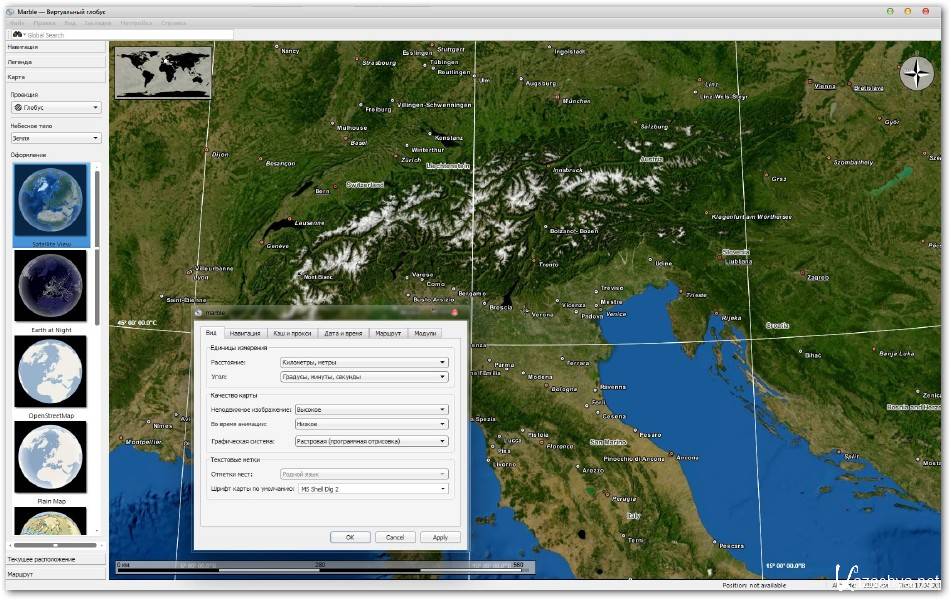Select the Satellite View theme
Image resolution: width=951 pixels, height=600 pixels.
coord(50,204)
